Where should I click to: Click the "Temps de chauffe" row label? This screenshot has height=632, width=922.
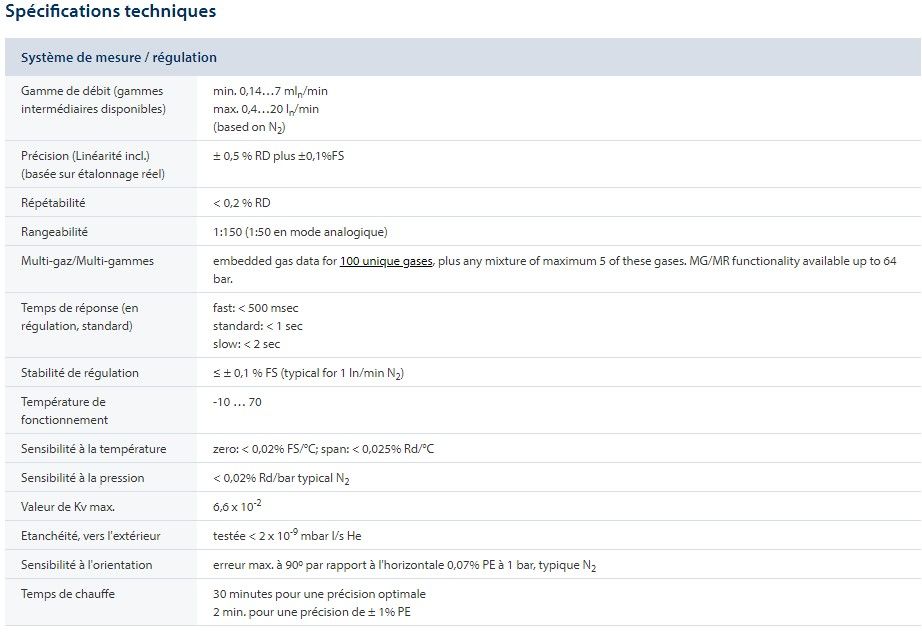click(68, 594)
